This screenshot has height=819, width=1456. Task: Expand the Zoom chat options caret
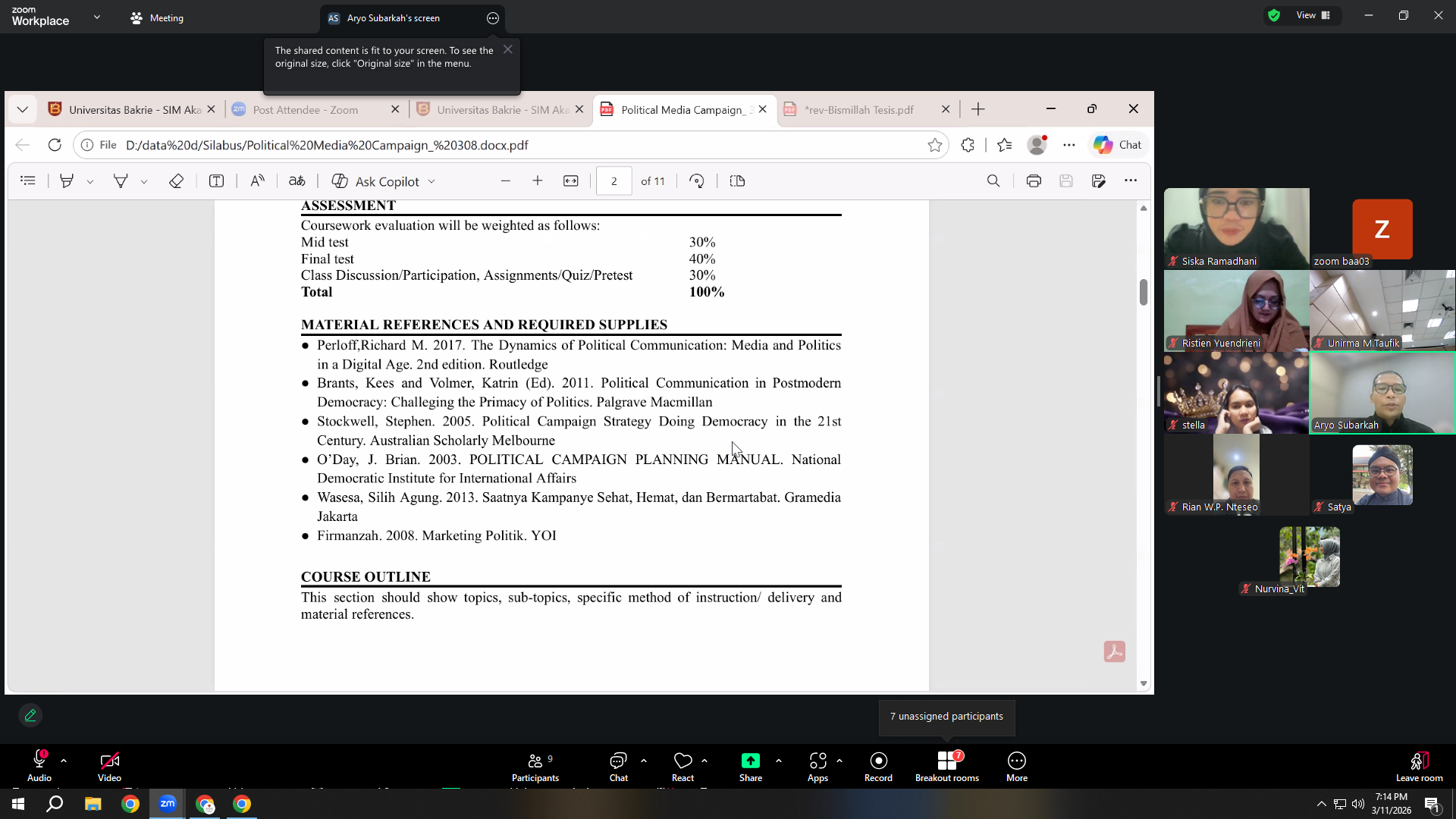(644, 761)
